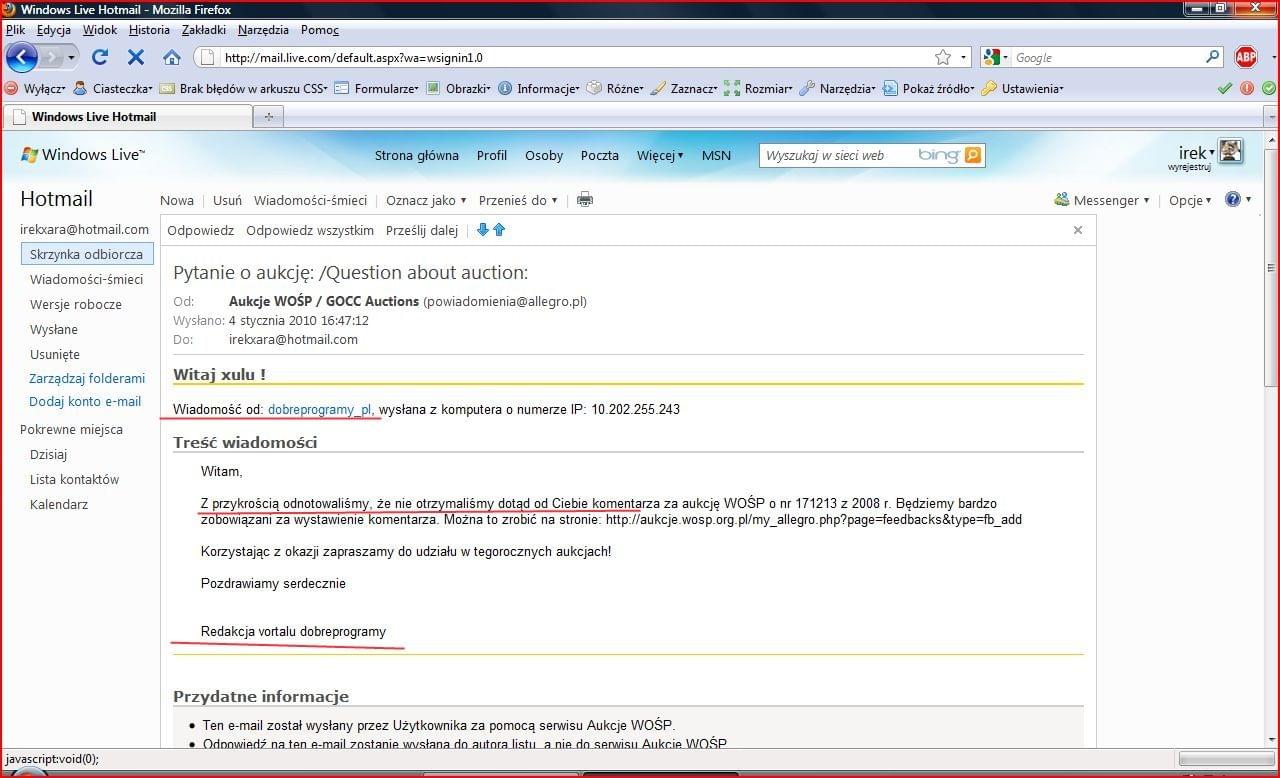Open the Adblock Plus ABP icon

pyautogui.click(x=1246, y=57)
